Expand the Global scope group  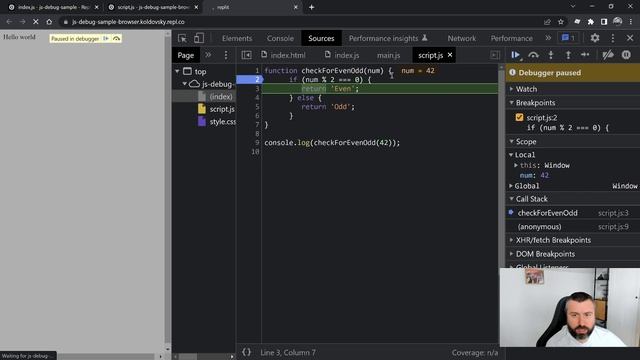(x=527, y=186)
